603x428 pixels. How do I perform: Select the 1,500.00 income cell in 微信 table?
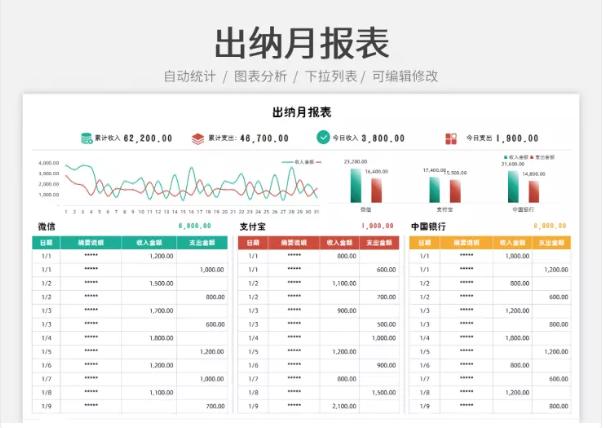149,283
